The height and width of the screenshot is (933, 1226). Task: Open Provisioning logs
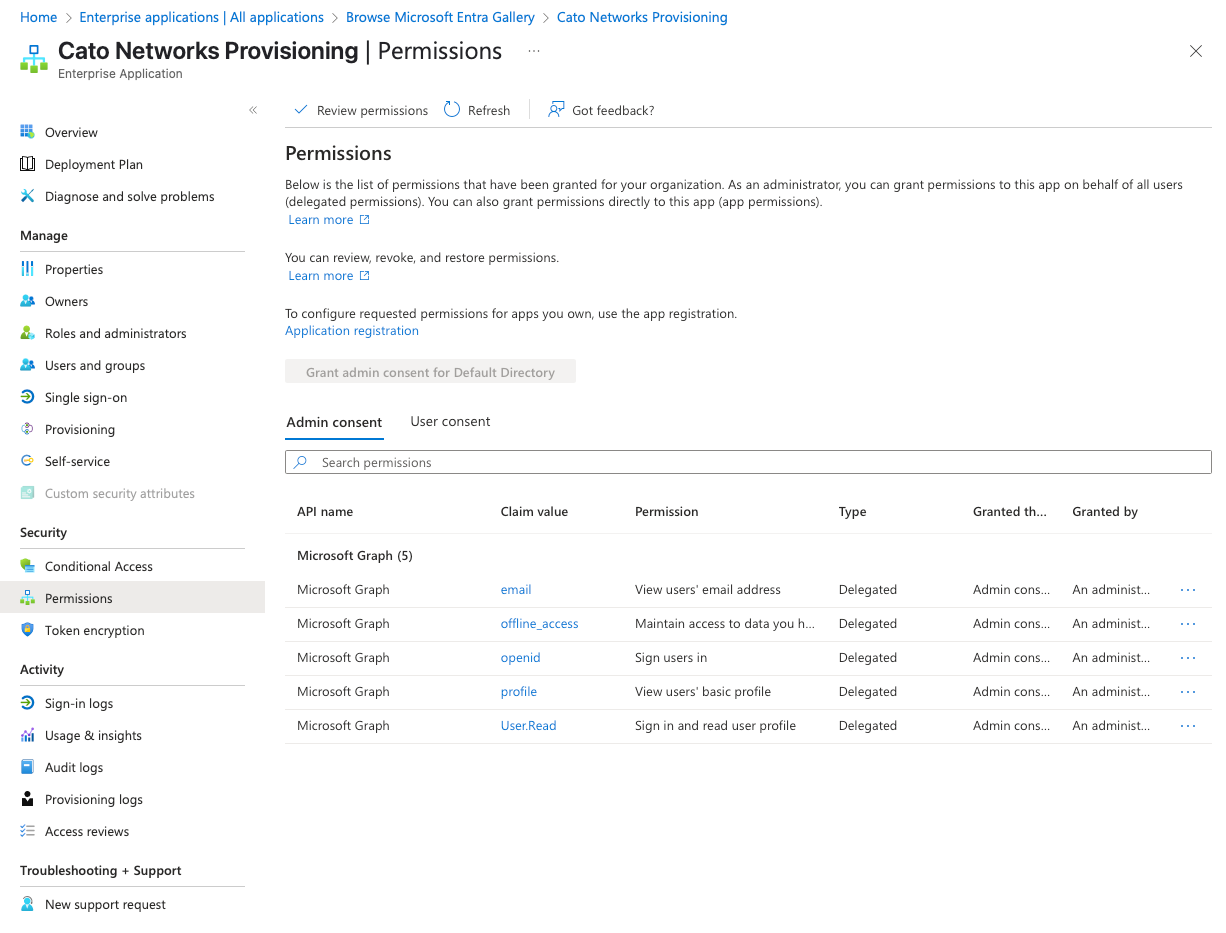coord(94,799)
